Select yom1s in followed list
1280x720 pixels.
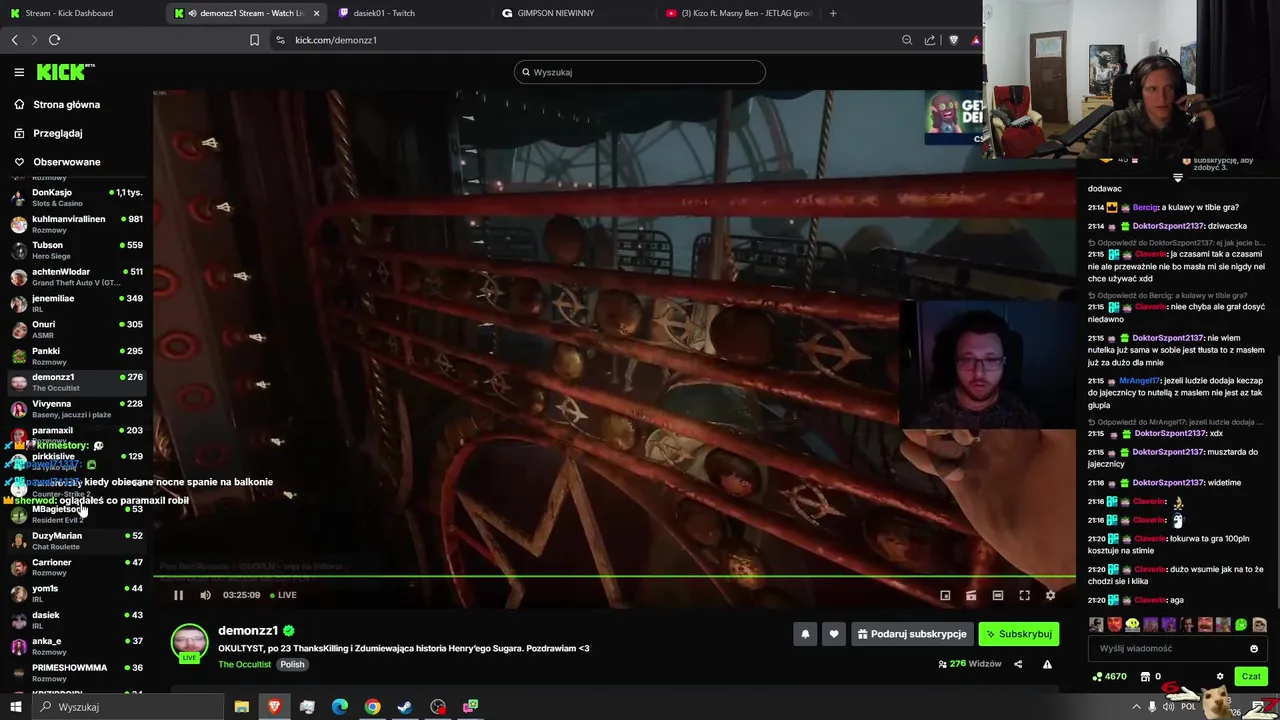coord(76,594)
